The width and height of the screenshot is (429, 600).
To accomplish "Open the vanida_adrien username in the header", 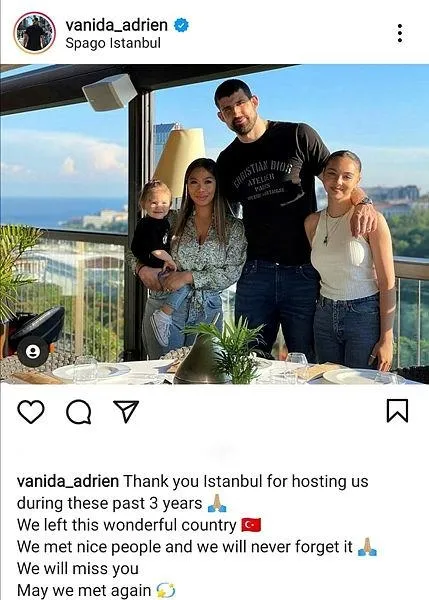I will click(x=116, y=25).
